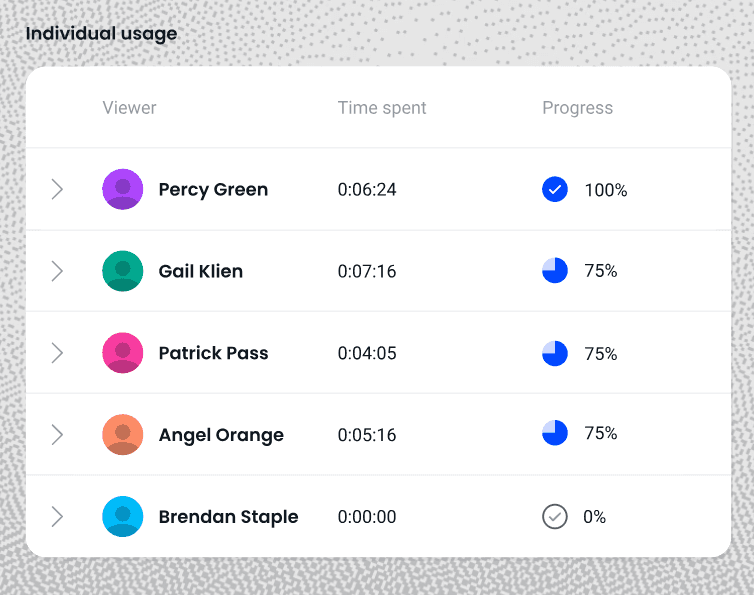Viewport: 754px width, 595px height.
Task: Open Angel Orange's row with chevron
Action: click(57, 435)
